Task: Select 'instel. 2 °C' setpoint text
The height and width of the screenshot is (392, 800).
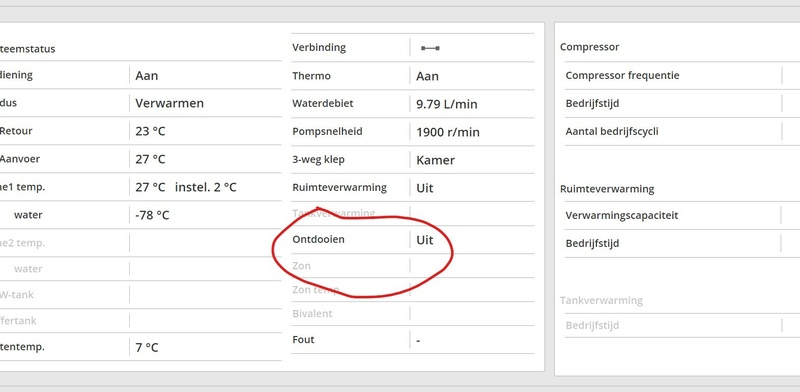Action: (x=206, y=187)
